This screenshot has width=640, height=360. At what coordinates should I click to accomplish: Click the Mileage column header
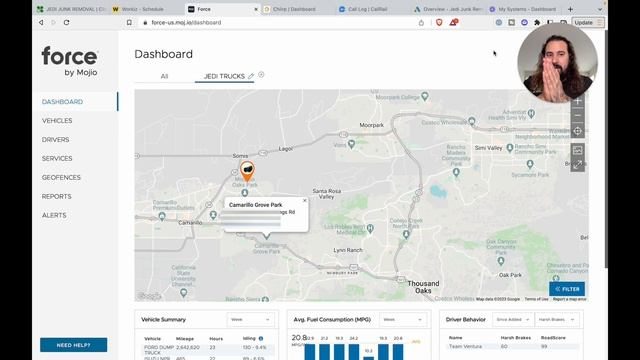click(184, 338)
